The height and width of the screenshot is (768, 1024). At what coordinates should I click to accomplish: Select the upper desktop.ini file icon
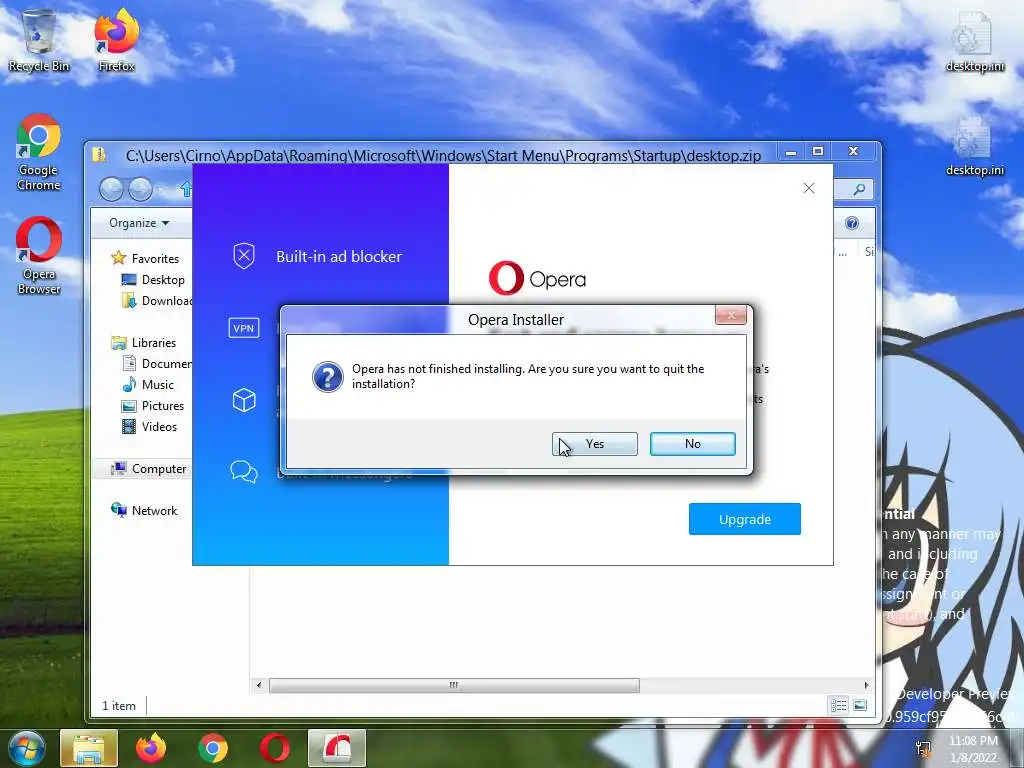974,40
